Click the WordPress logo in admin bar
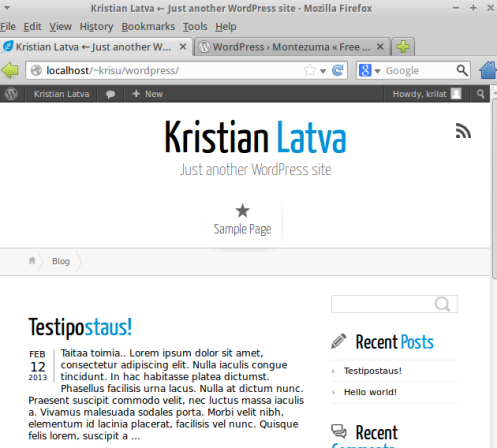 [x=11, y=94]
